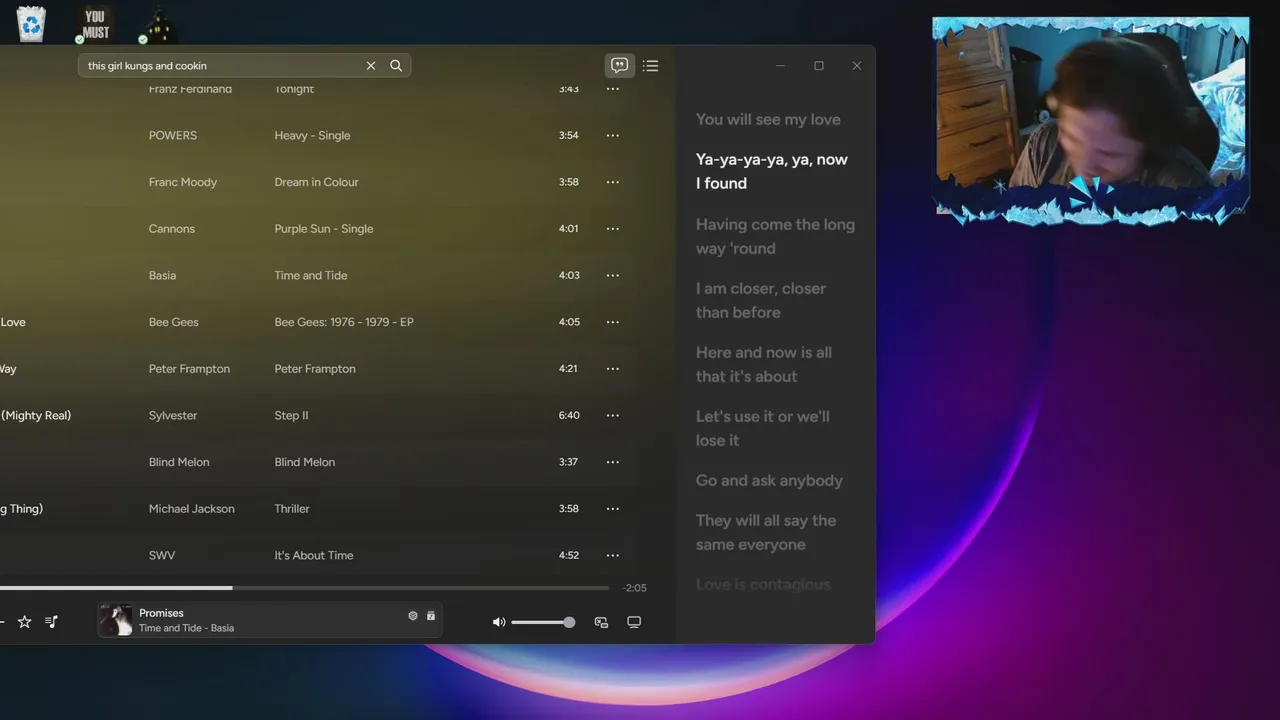This screenshot has width=1280, height=720.
Task: Open the album Step II
Action: [291, 416]
